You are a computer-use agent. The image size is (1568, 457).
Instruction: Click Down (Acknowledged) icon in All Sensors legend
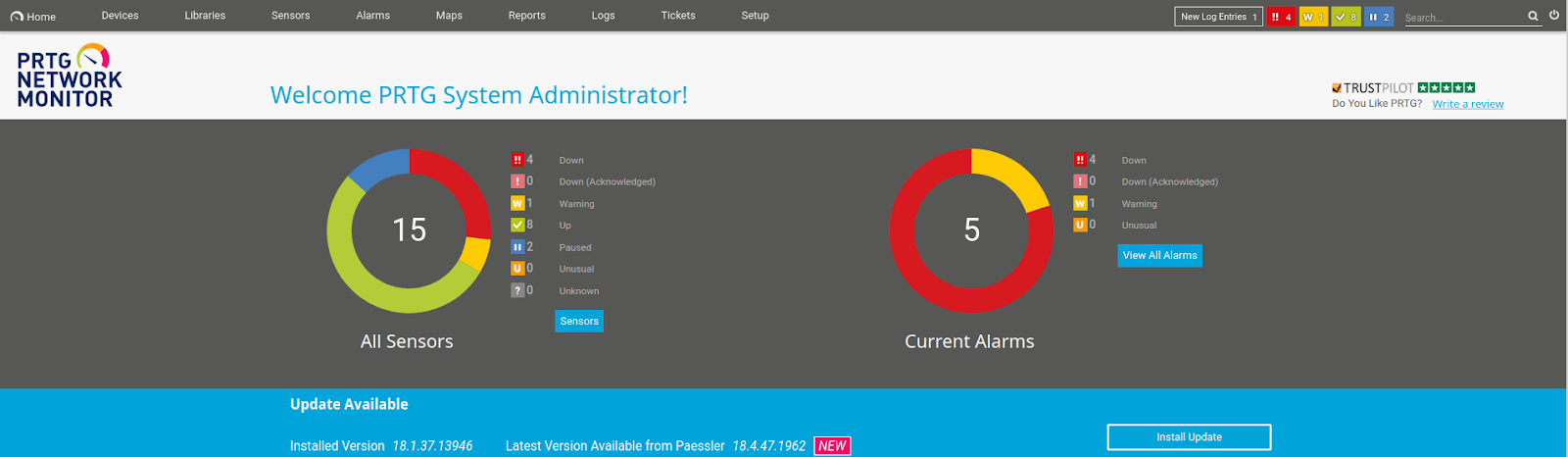516,181
